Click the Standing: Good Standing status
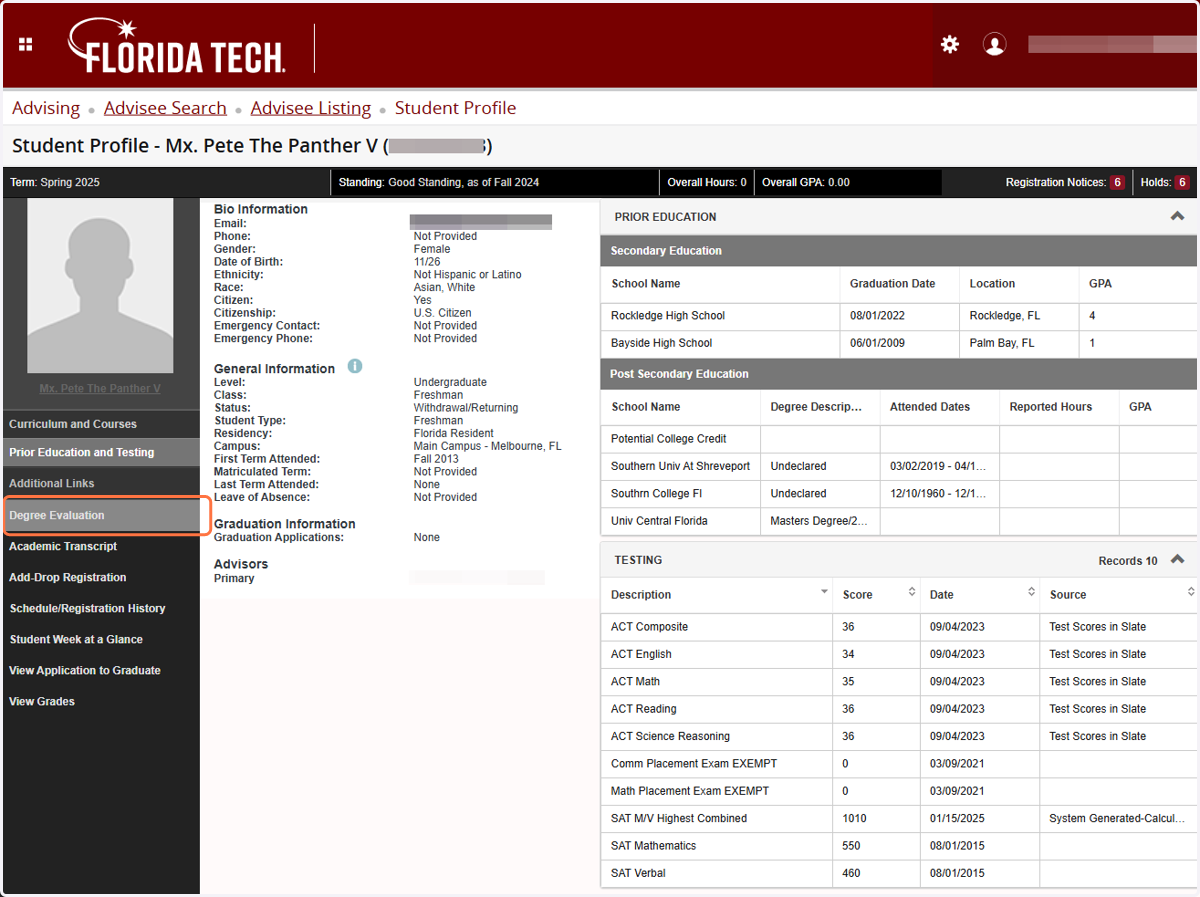The height and width of the screenshot is (897, 1200). [439, 182]
